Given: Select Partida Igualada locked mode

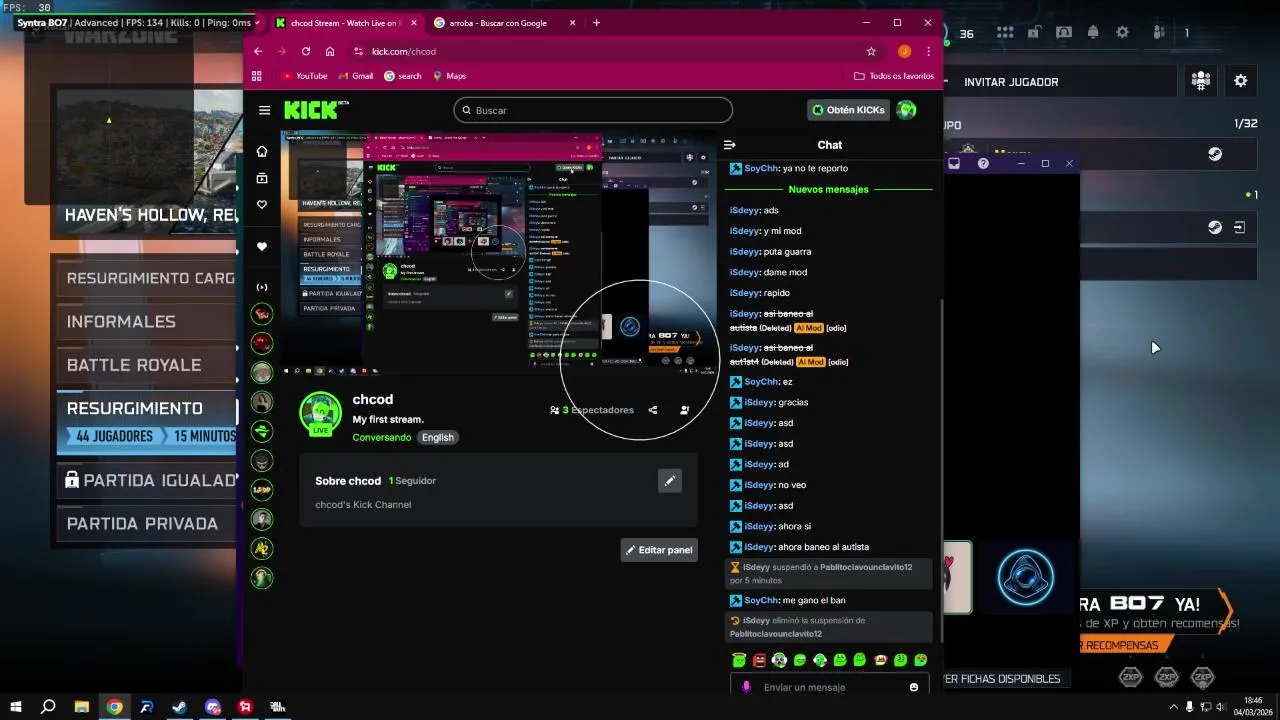Looking at the screenshot, I should [147, 480].
